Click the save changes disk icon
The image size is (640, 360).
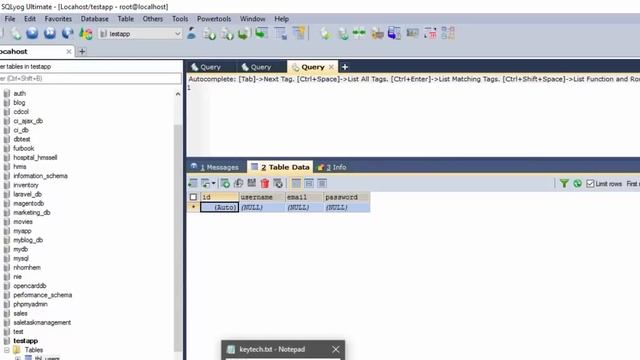(251, 183)
